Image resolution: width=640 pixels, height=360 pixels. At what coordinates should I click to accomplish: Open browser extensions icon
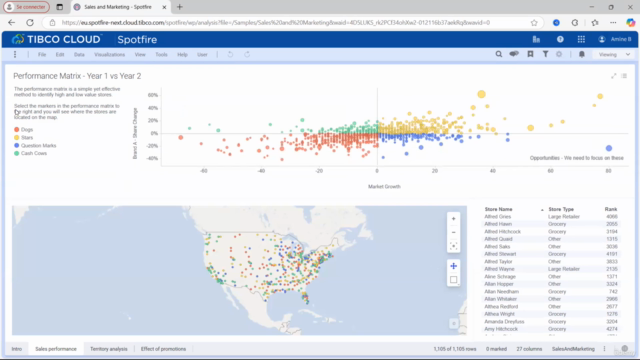click(x=575, y=23)
